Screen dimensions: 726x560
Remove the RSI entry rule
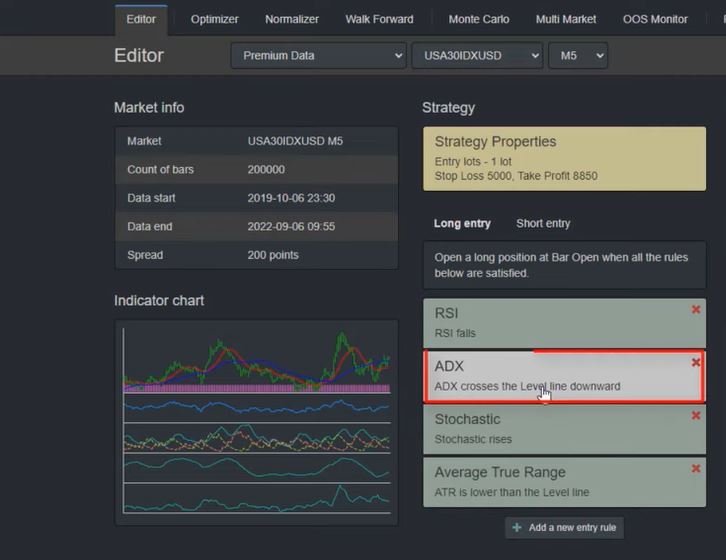click(696, 310)
